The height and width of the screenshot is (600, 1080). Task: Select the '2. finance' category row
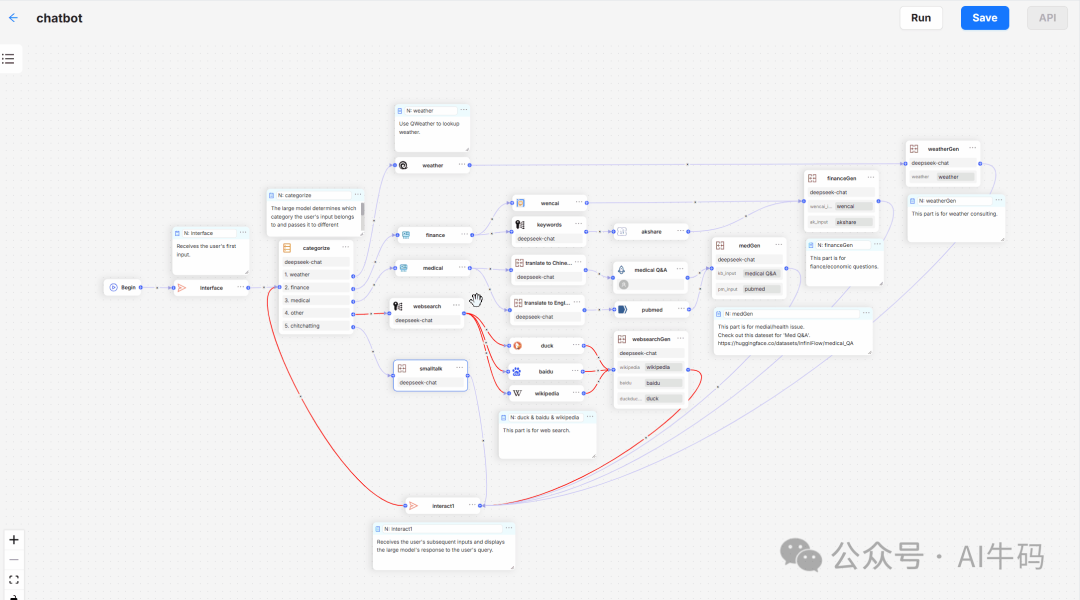317,287
